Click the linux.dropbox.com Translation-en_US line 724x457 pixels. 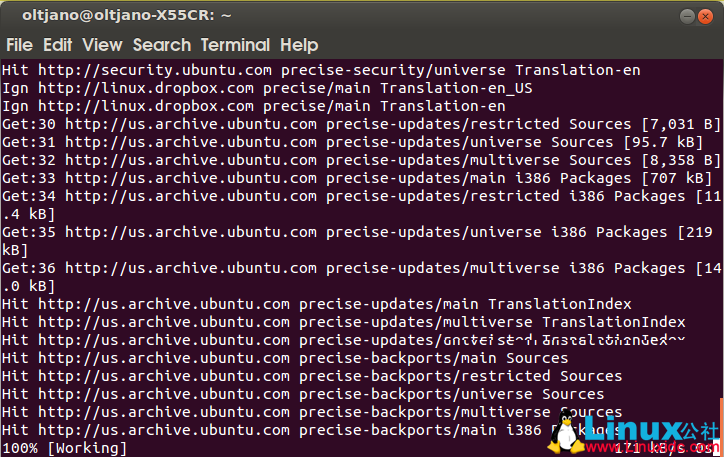click(x=267, y=88)
